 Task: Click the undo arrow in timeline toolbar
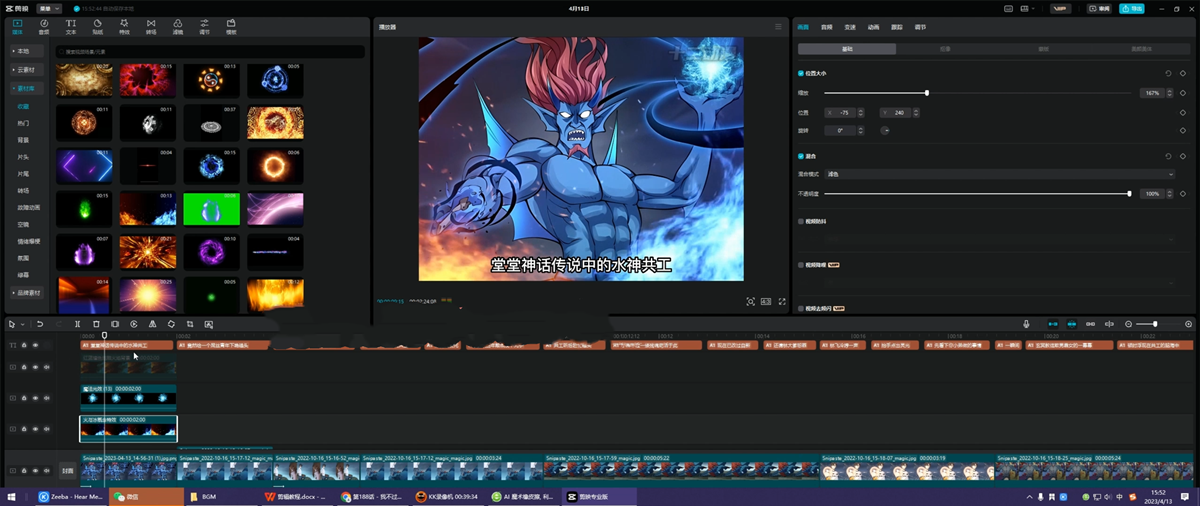[40, 324]
